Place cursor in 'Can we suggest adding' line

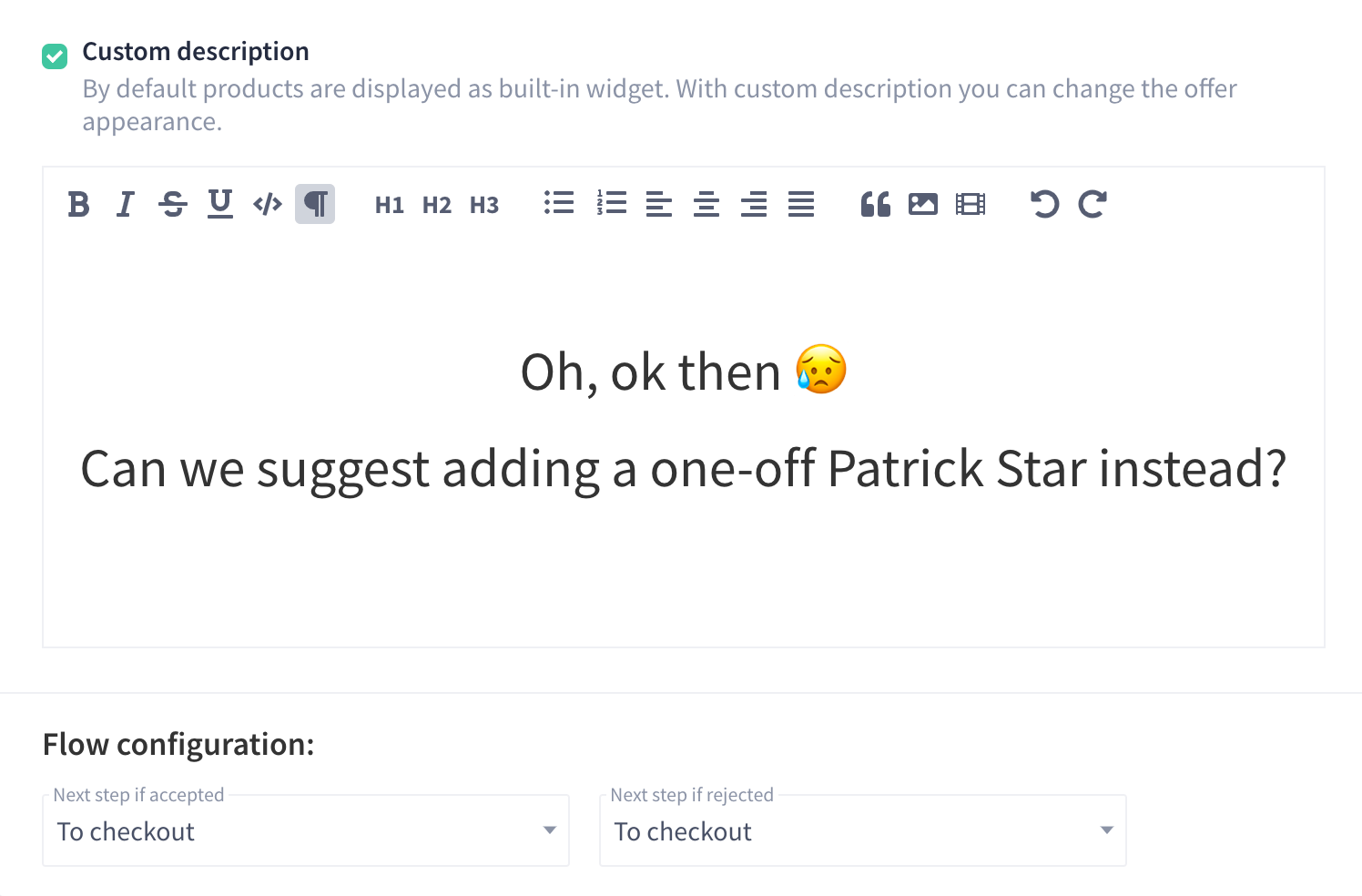[x=684, y=469]
